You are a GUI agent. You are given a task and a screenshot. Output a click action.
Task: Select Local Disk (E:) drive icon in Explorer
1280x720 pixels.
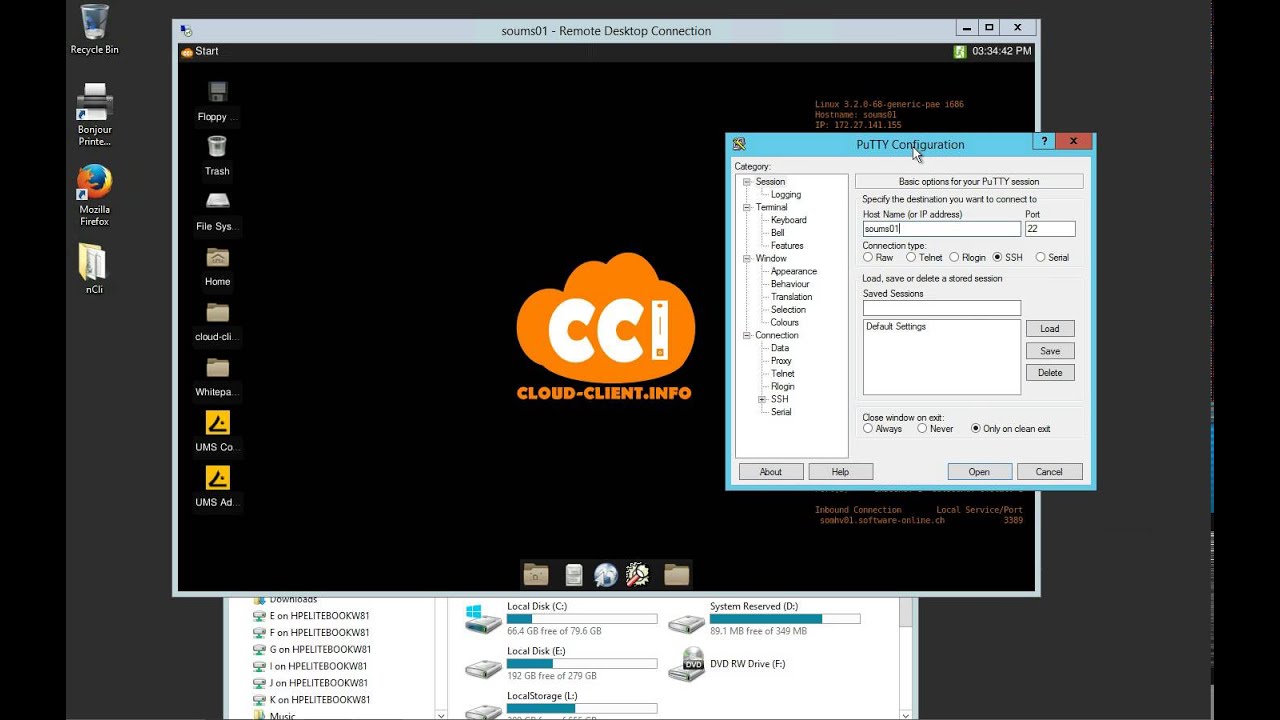point(483,667)
